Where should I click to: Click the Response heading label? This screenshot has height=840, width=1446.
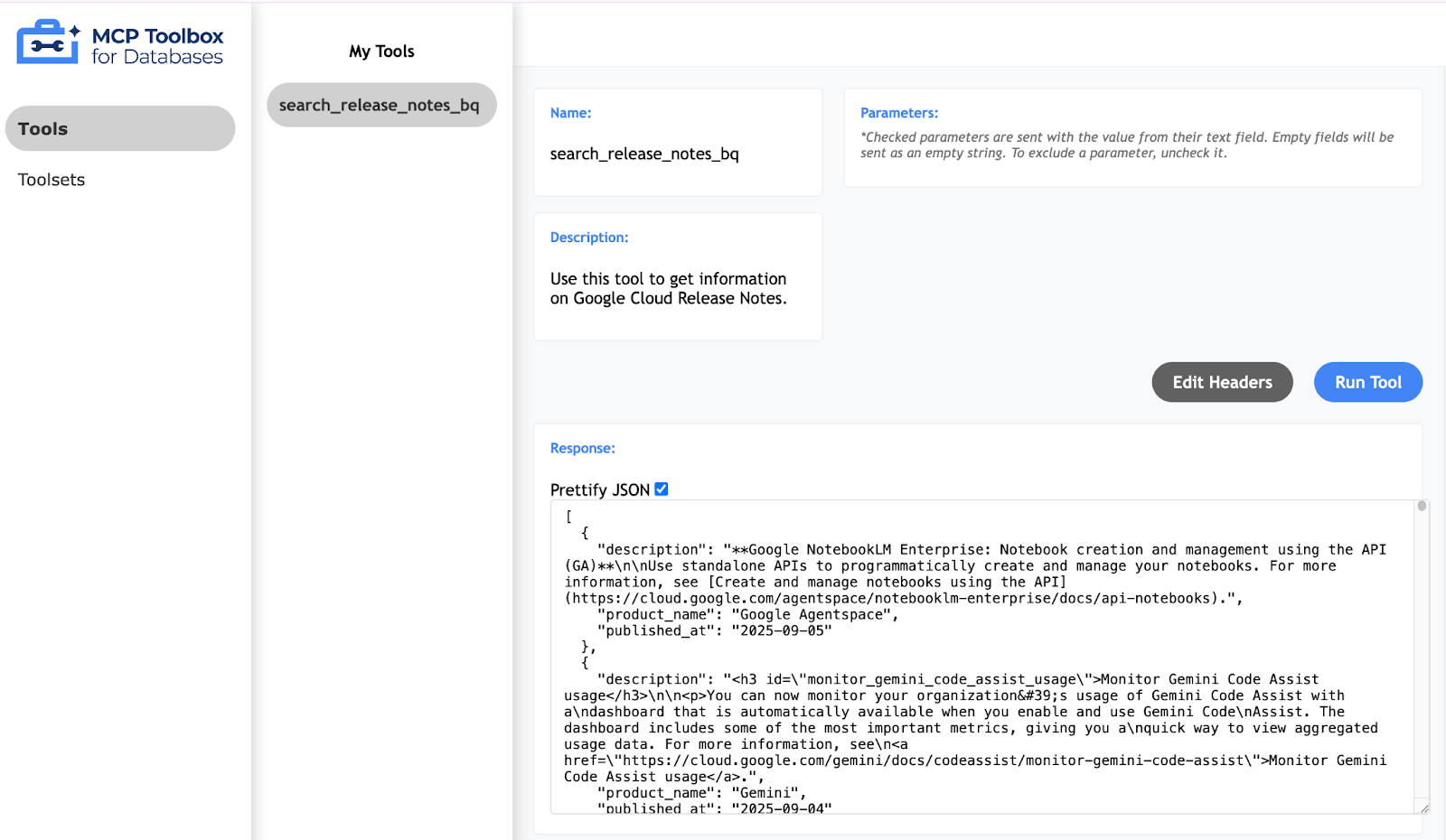pyautogui.click(x=582, y=448)
